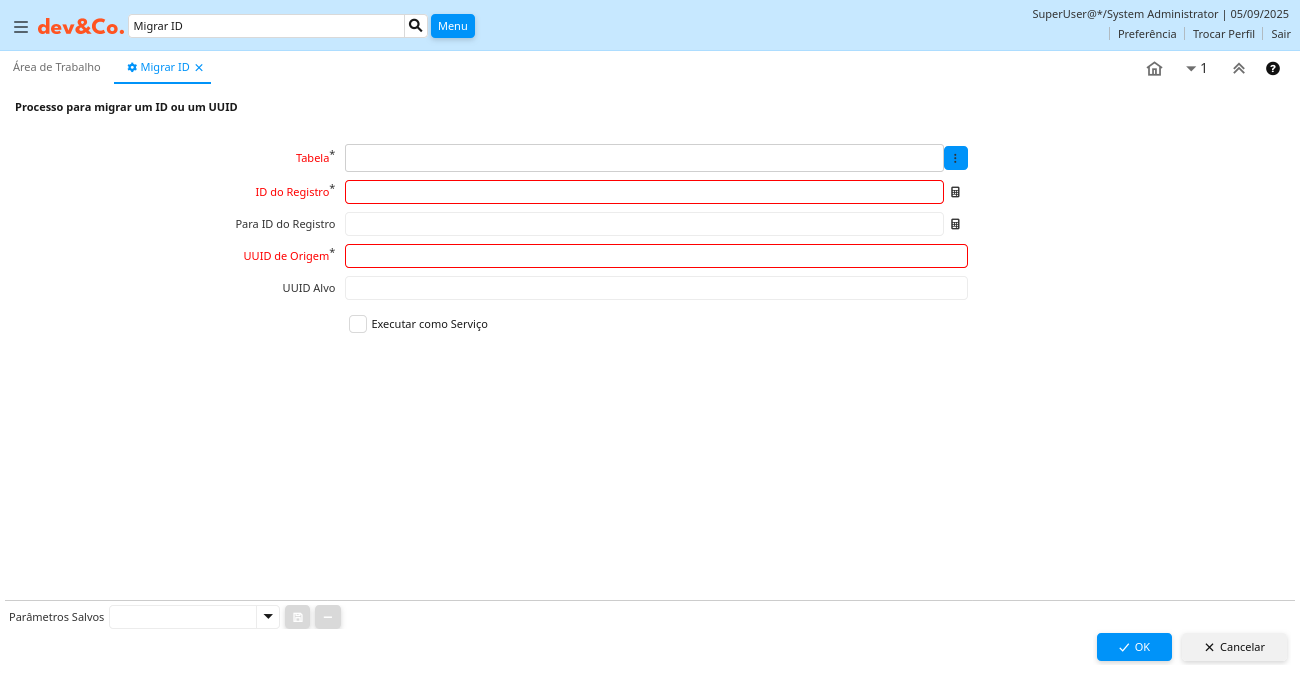
Task: Enable the Executar como Serviço checkbox
Action: pos(358,324)
